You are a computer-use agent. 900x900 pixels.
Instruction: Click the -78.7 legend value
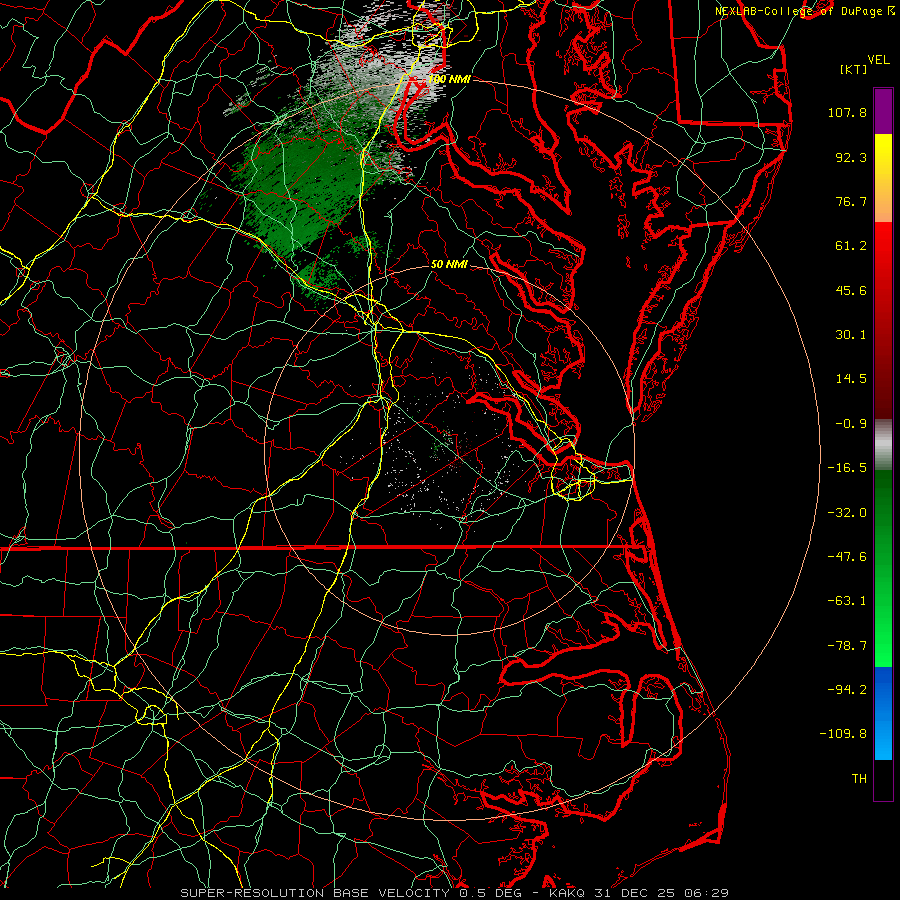pyautogui.click(x=847, y=646)
